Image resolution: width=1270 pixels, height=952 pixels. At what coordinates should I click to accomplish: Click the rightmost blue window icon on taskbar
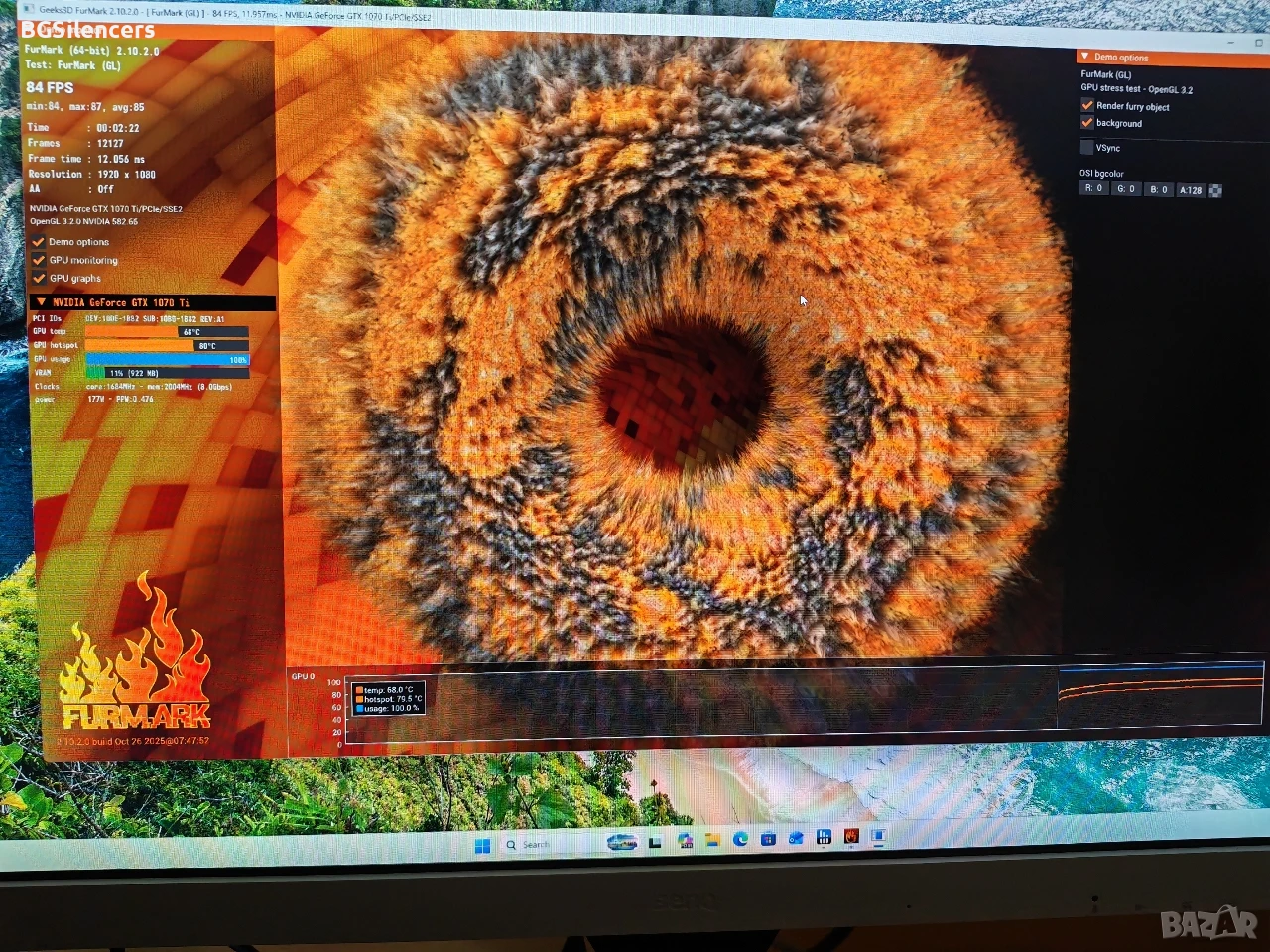tap(878, 836)
